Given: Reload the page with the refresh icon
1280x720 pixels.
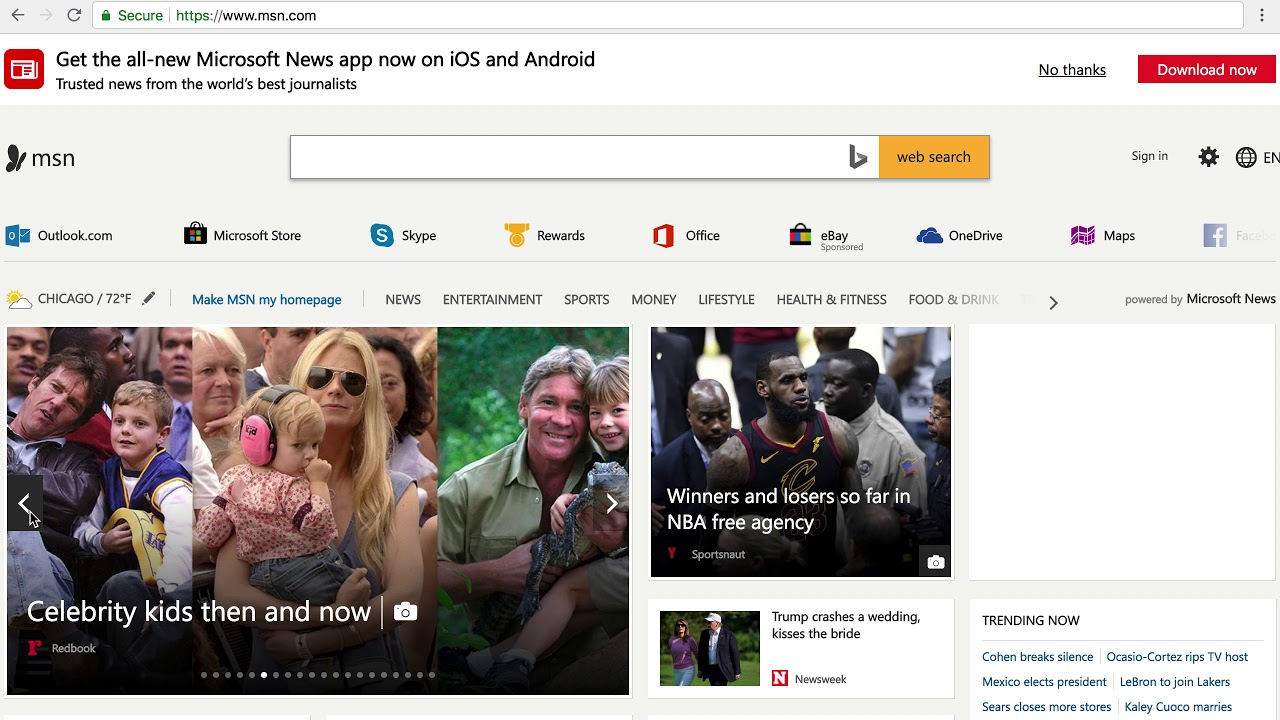Looking at the screenshot, I should tap(74, 15).
